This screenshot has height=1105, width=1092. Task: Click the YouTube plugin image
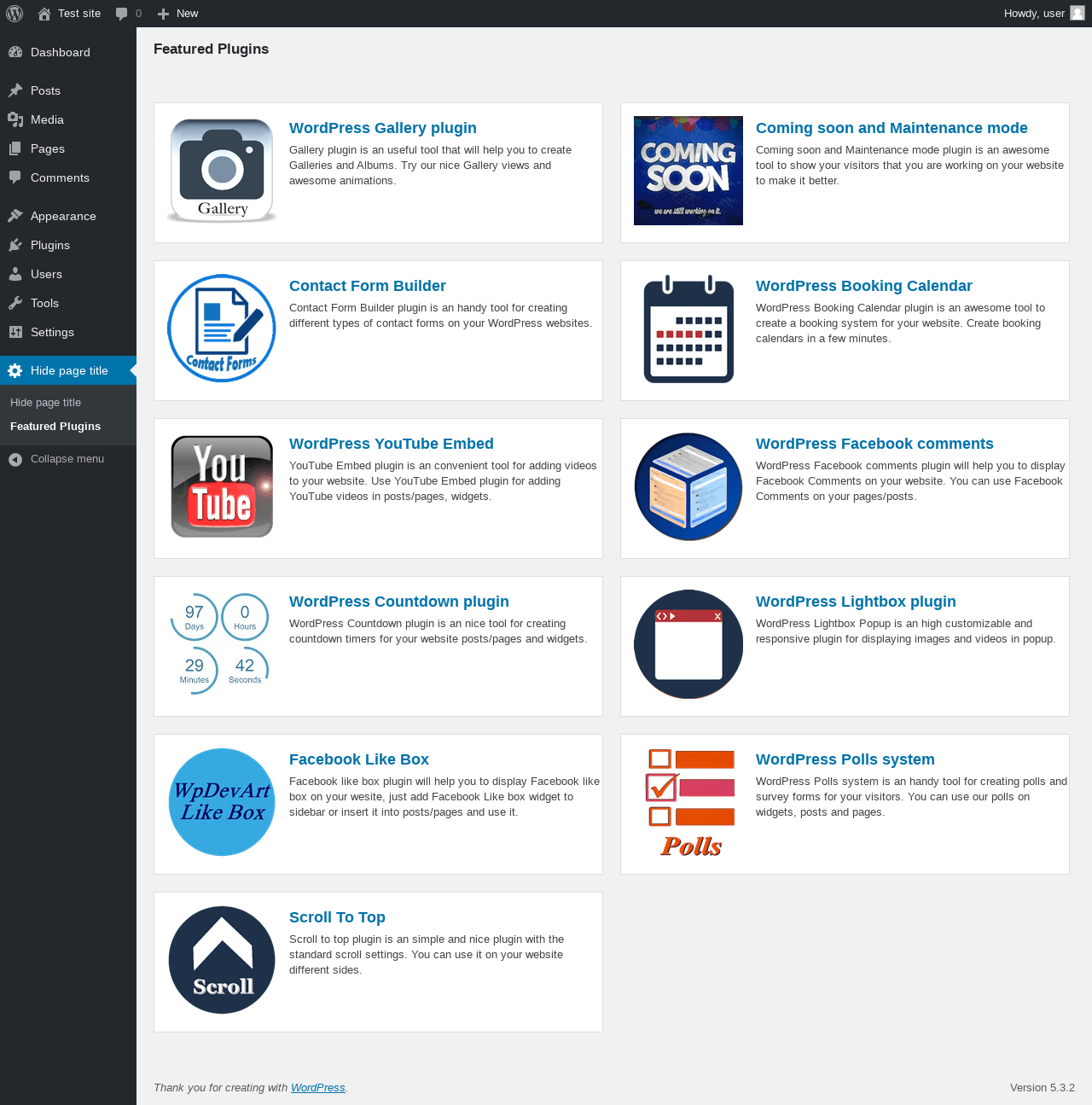pyautogui.click(x=222, y=486)
